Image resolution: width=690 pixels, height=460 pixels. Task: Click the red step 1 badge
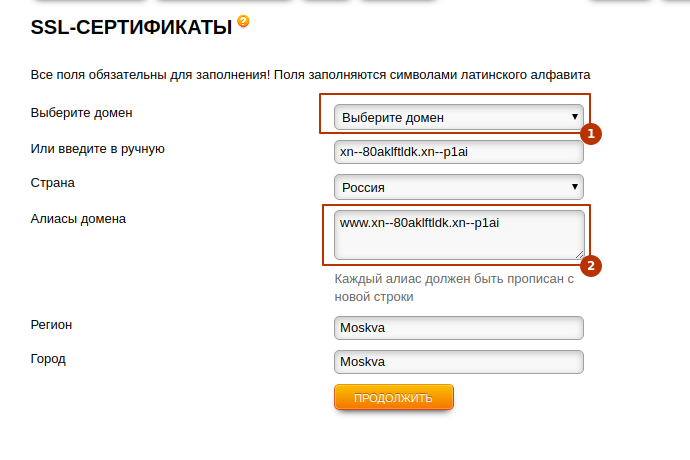(x=591, y=133)
